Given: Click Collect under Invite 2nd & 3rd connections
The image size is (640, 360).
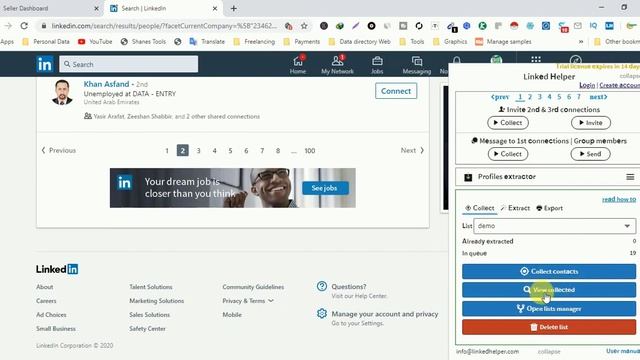Looking at the screenshot, I should click(x=508, y=122).
